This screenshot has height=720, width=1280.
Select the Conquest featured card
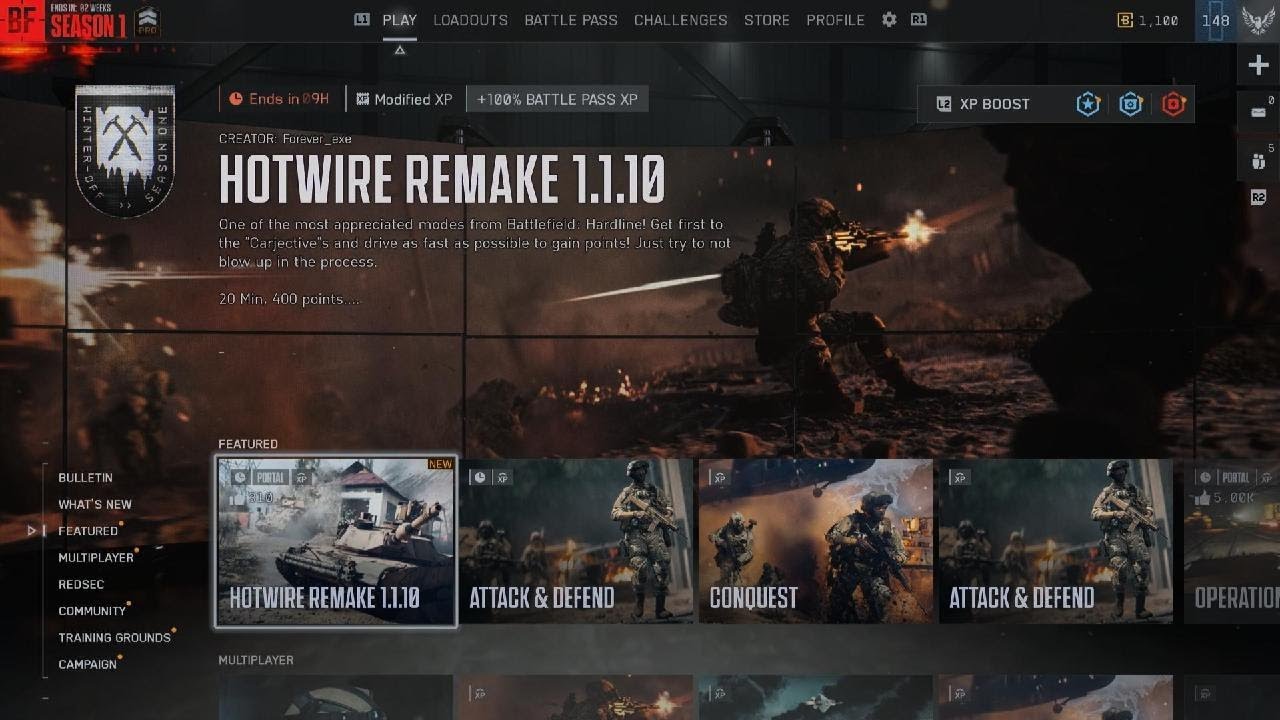click(x=815, y=541)
